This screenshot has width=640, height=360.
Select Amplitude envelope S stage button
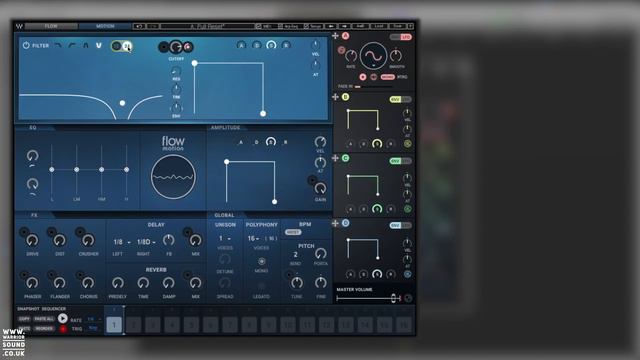pyautogui.click(x=271, y=142)
